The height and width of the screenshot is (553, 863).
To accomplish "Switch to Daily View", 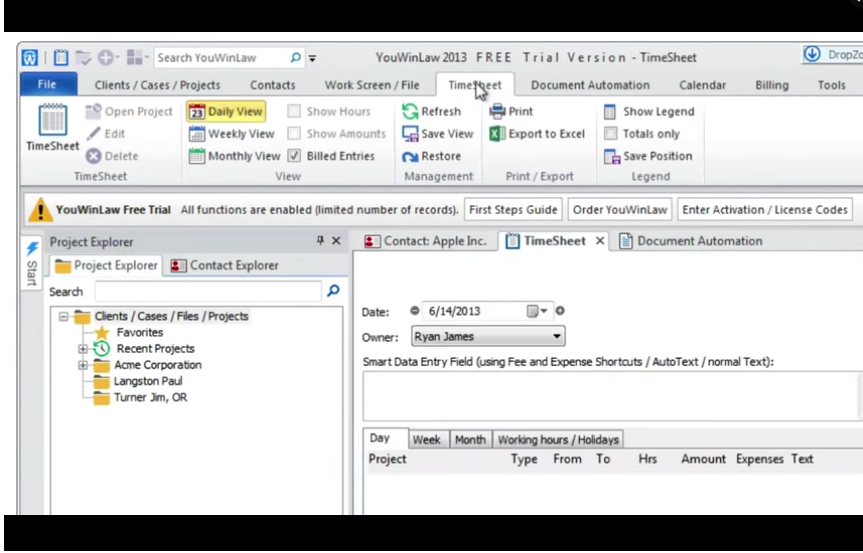I will (226, 112).
